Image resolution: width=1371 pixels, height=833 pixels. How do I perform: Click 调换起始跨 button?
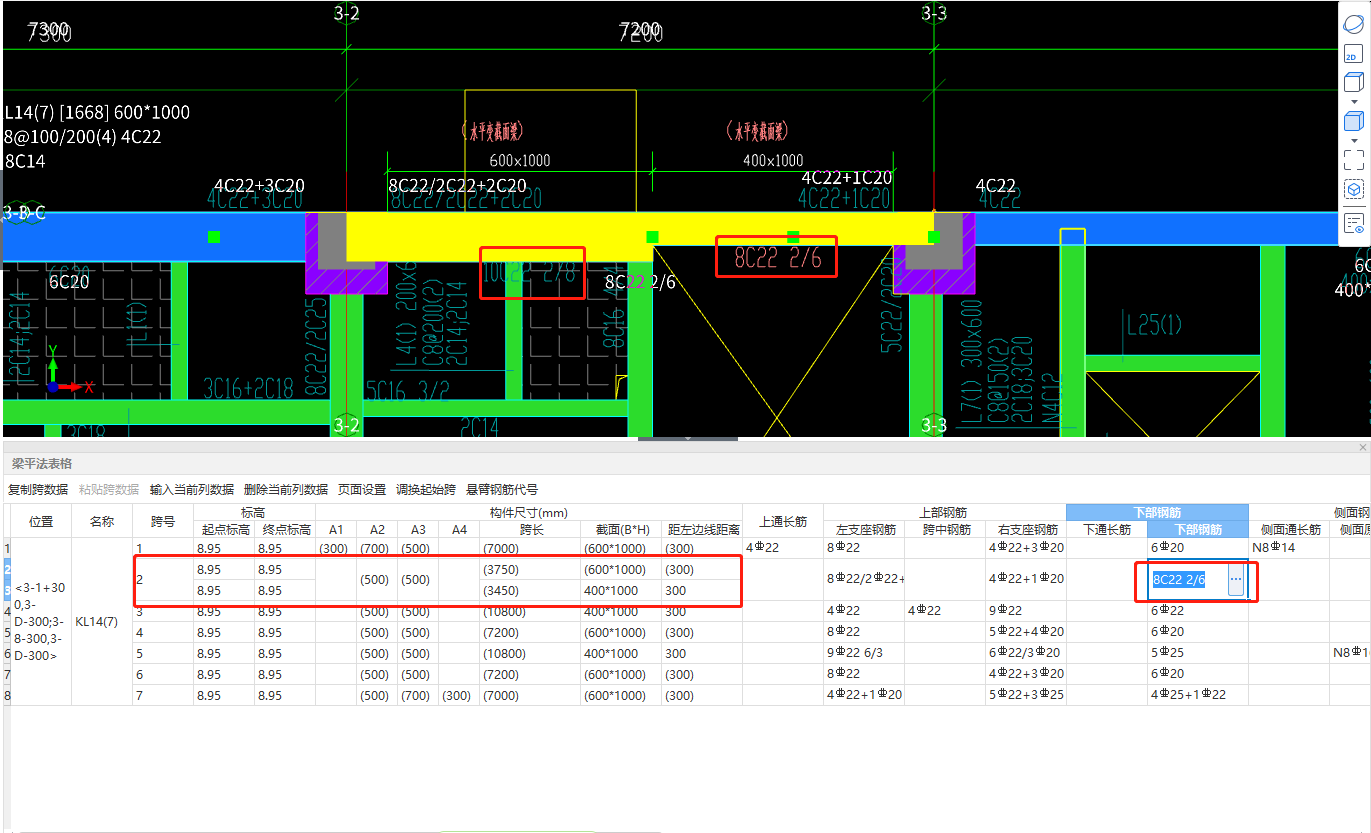[x=426, y=490]
